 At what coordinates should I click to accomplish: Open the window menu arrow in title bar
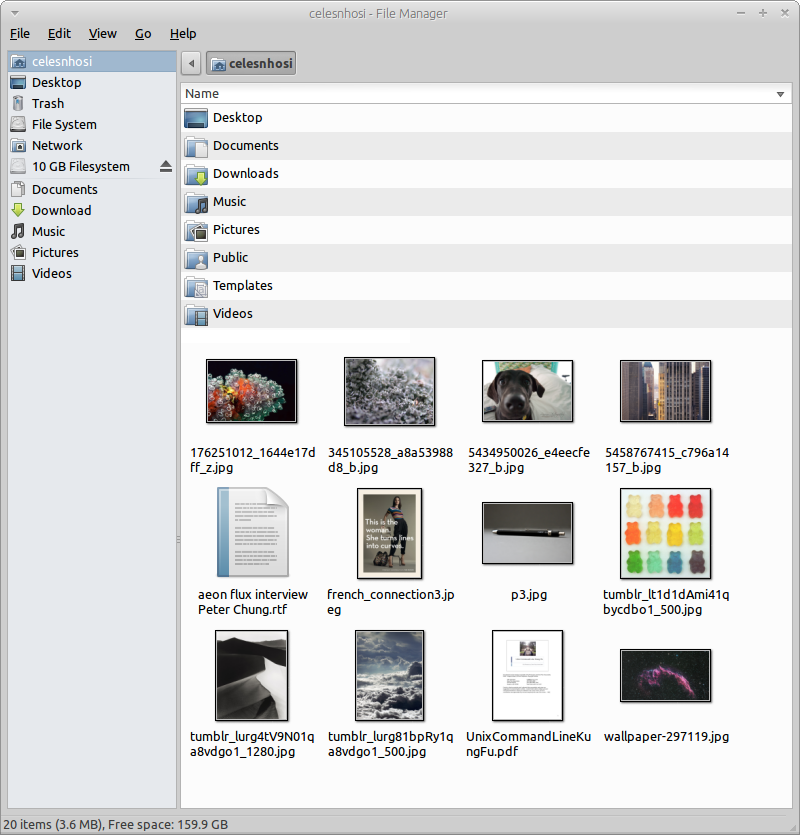pos(14,13)
